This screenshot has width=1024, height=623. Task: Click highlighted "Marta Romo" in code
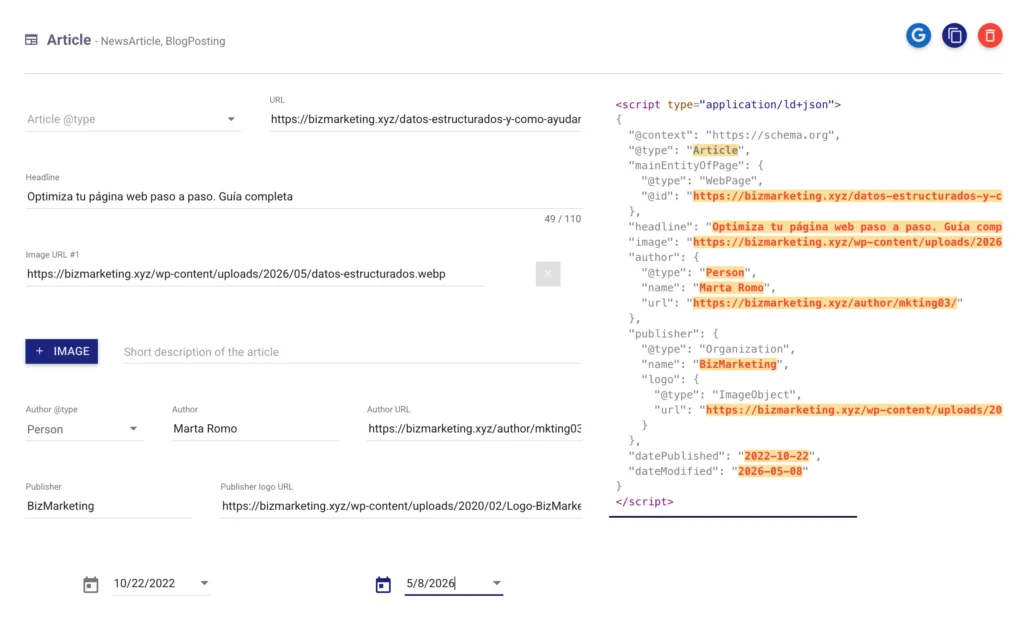(731, 287)
